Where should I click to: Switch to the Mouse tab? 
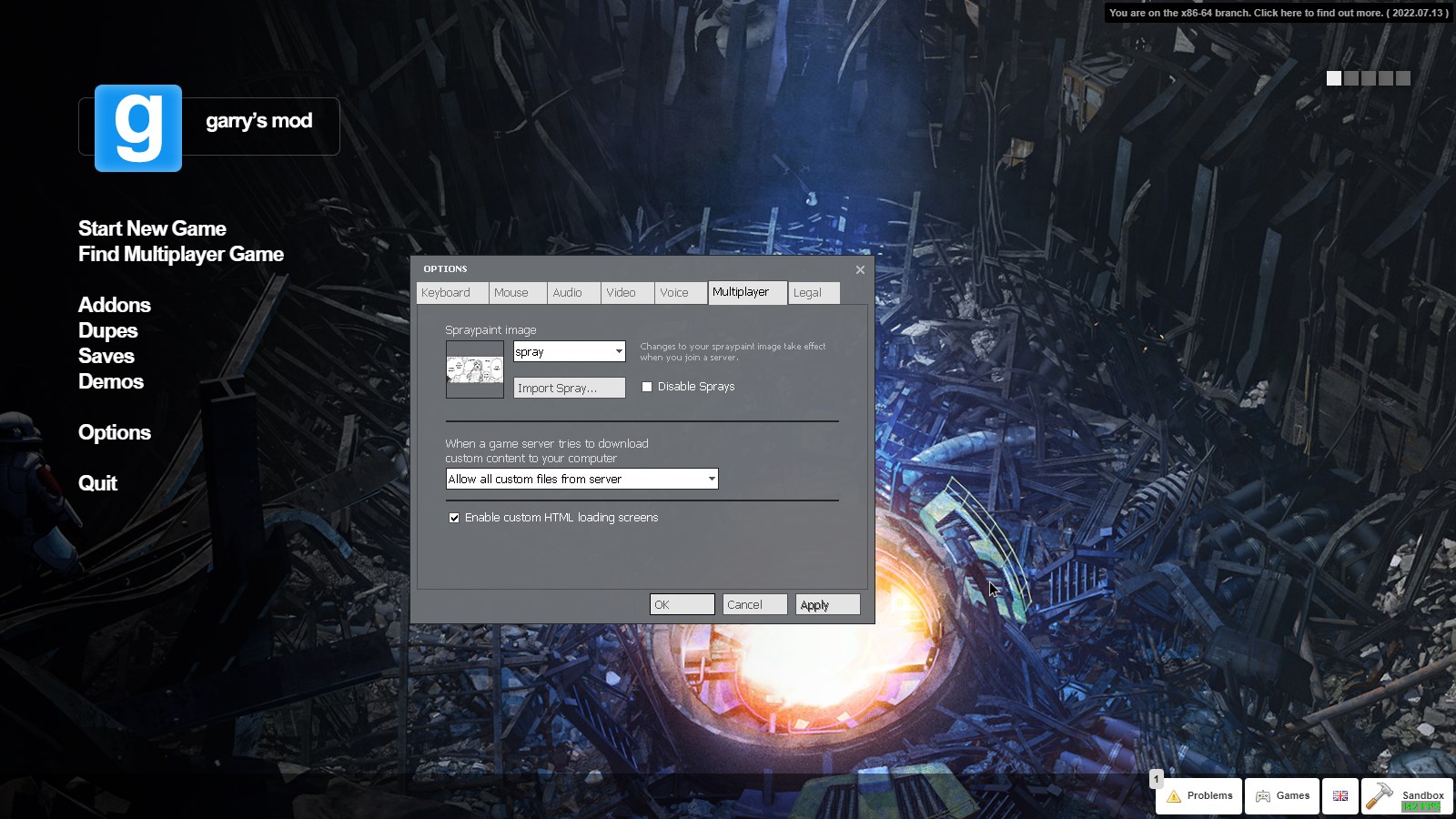(518, 293)
